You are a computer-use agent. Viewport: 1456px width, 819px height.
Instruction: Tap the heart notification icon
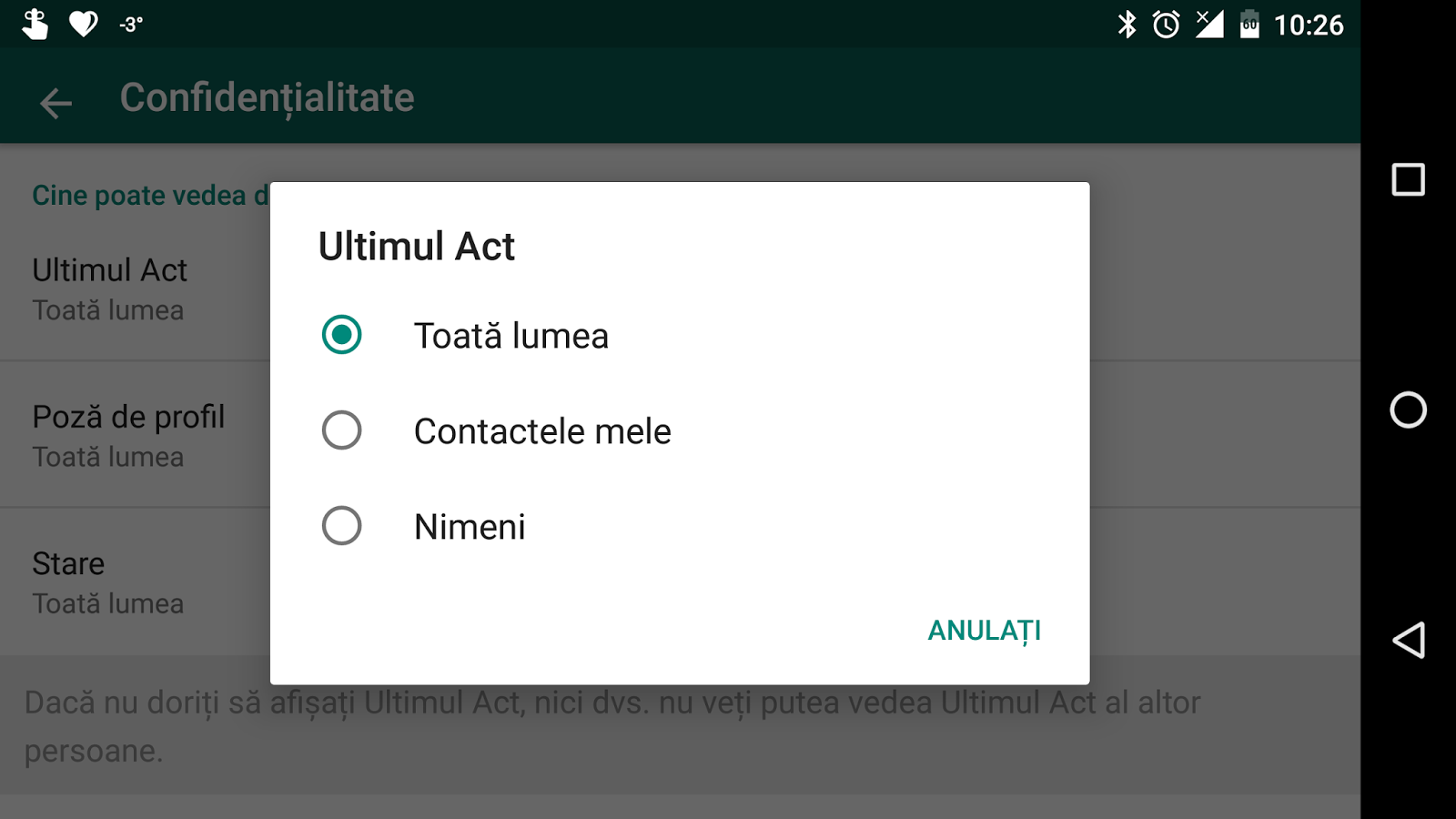pyautogui.click(x=84, y=25)
